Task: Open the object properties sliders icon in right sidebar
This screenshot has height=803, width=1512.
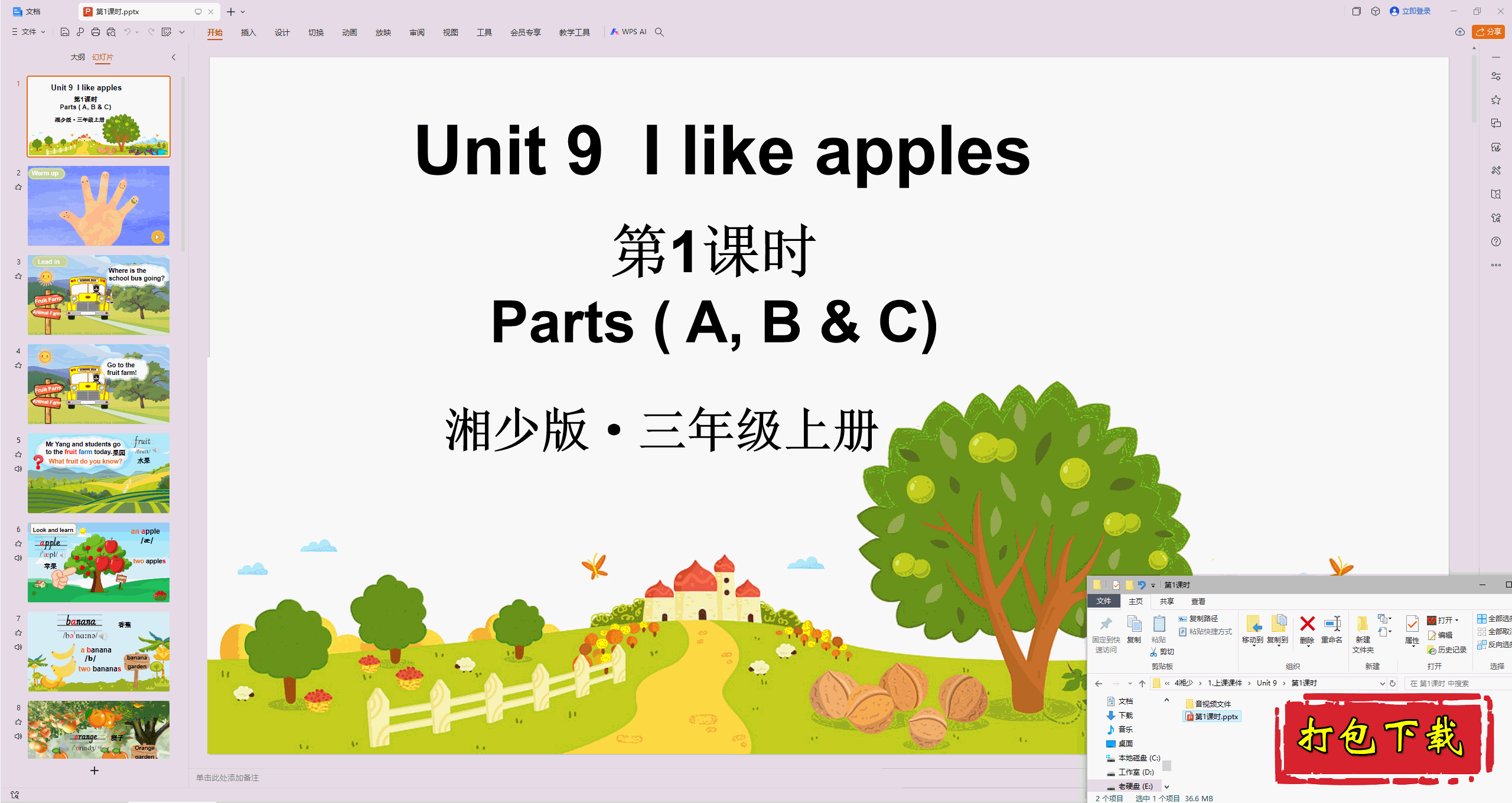Action: [x=1496, y=76]
